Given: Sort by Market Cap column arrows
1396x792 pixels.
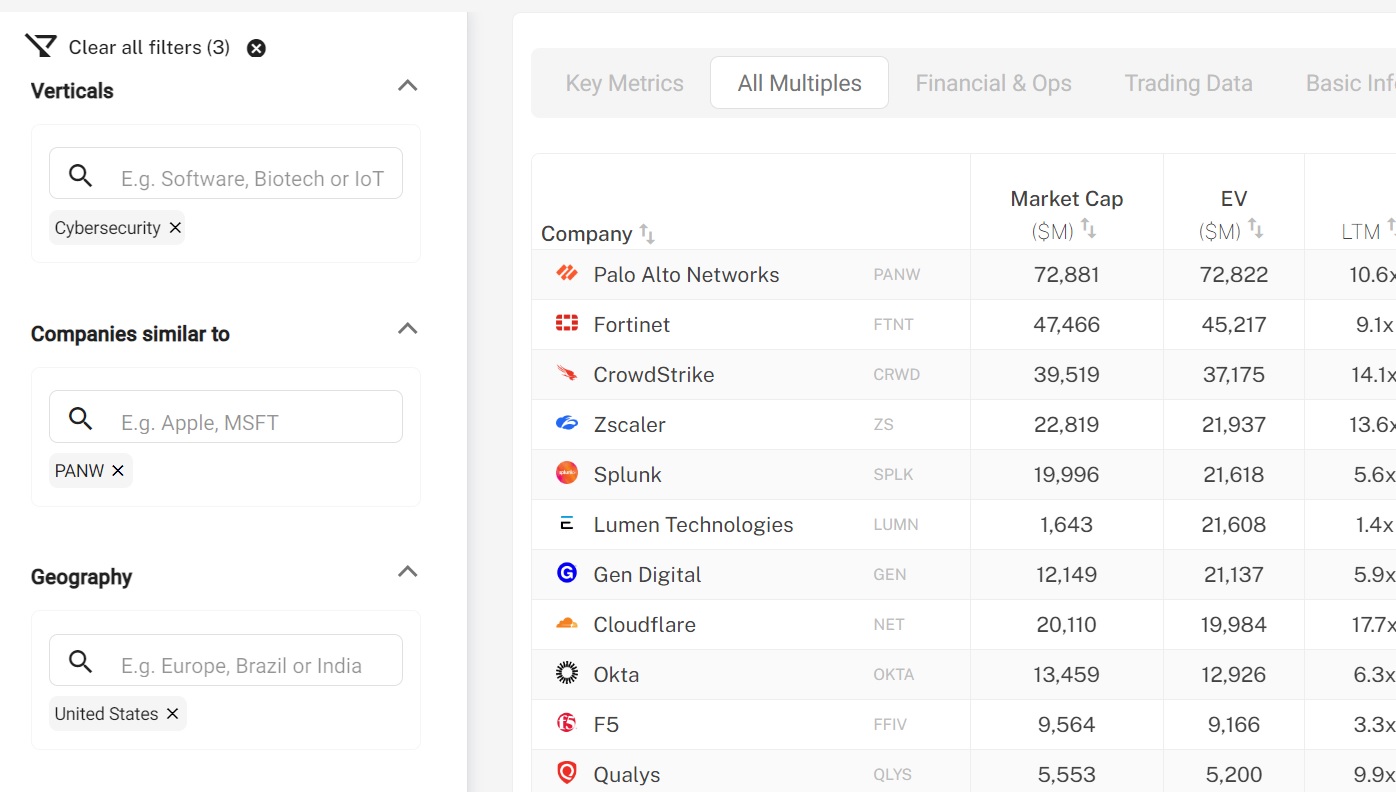Looking at the screenshot, I should (1088, 230).
